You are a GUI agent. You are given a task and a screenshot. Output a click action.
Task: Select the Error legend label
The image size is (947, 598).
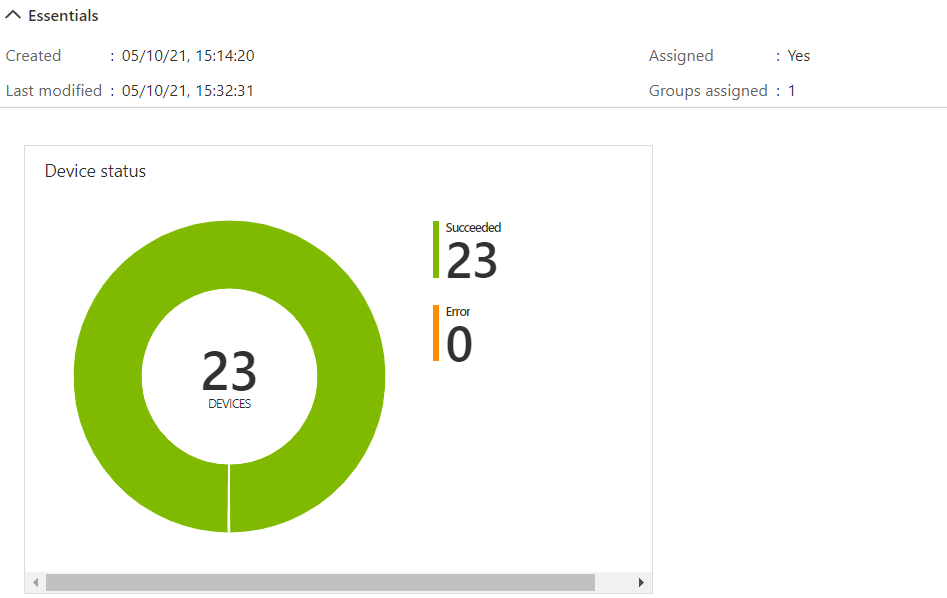click(458, 311)
